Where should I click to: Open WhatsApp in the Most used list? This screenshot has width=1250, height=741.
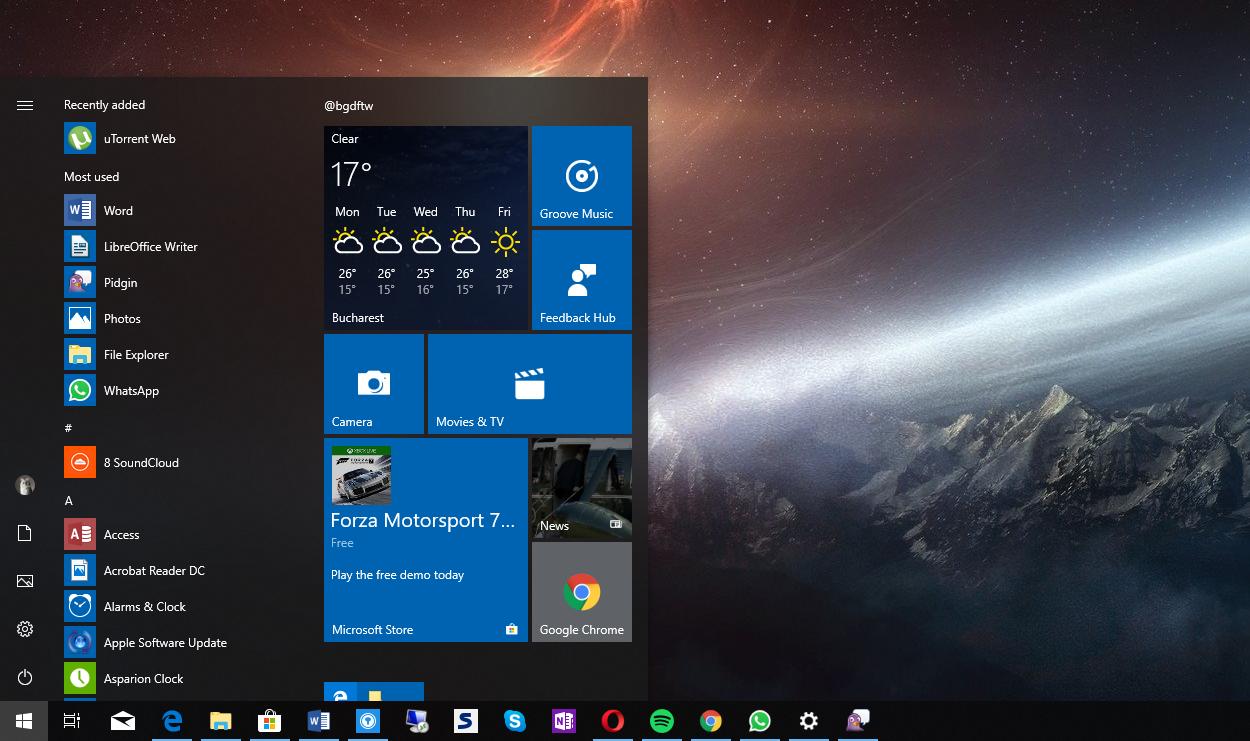point(130,391)
